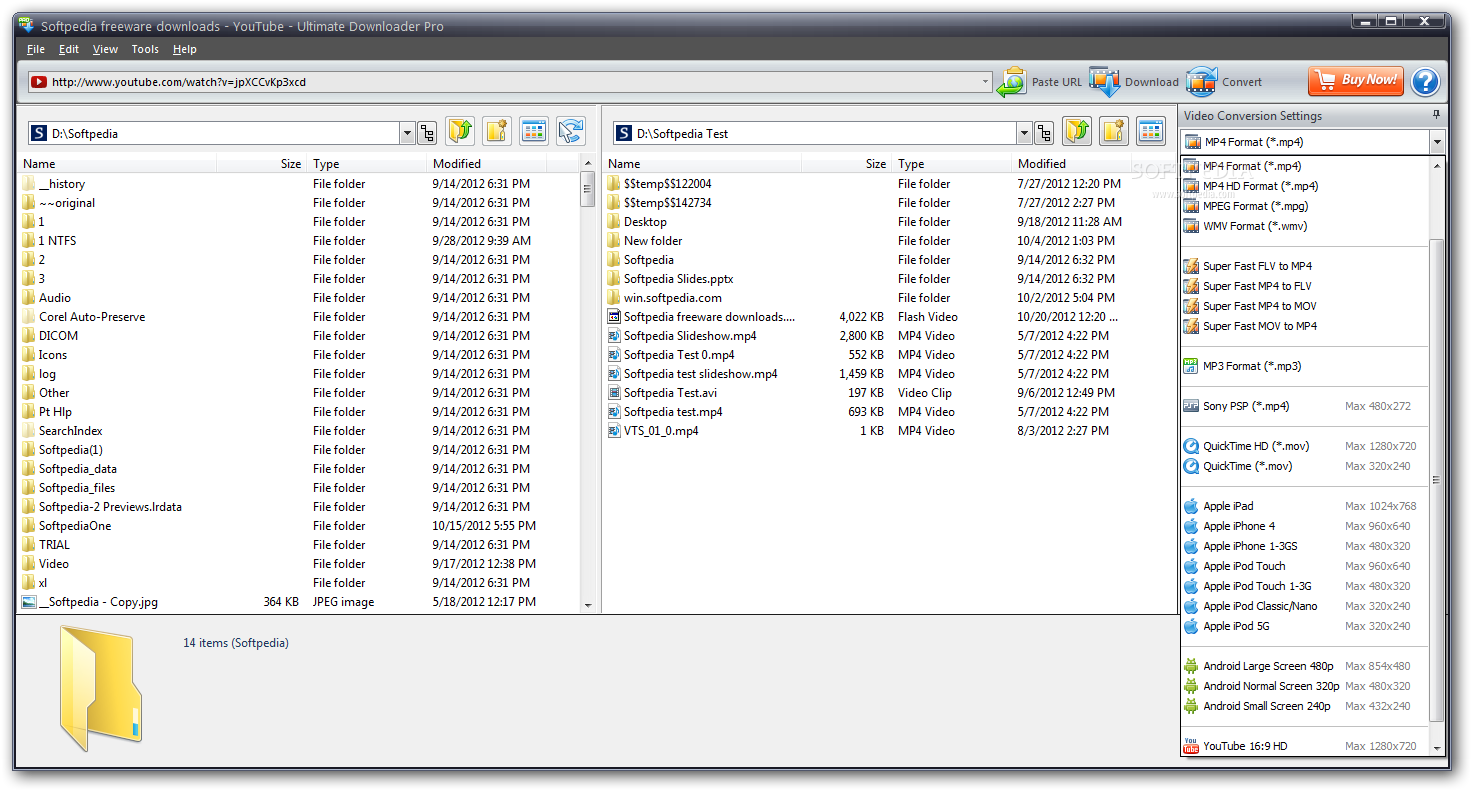The height and width of the screenshot is (791, 1472).
Task: Click the Convert toolbar icon
Action: pyautogui.click(x=1202, y=82)
